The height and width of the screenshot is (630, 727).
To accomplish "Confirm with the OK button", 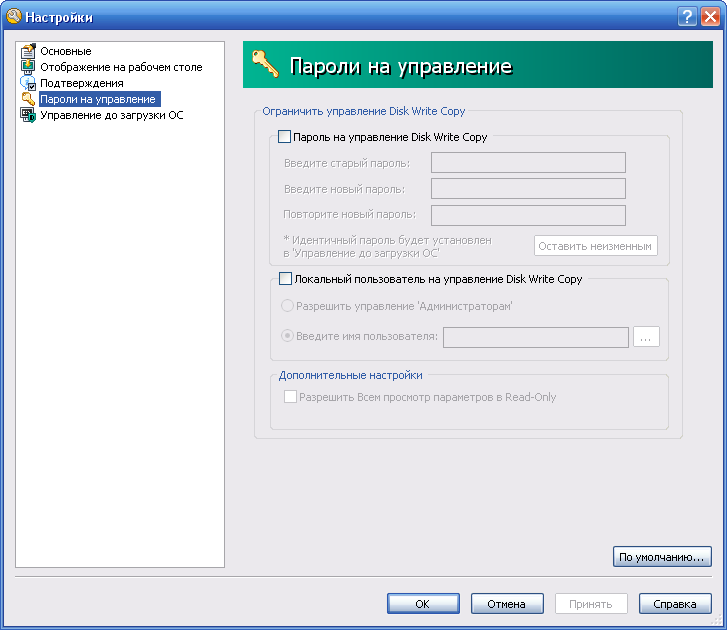I will click(x=423, y=604).
